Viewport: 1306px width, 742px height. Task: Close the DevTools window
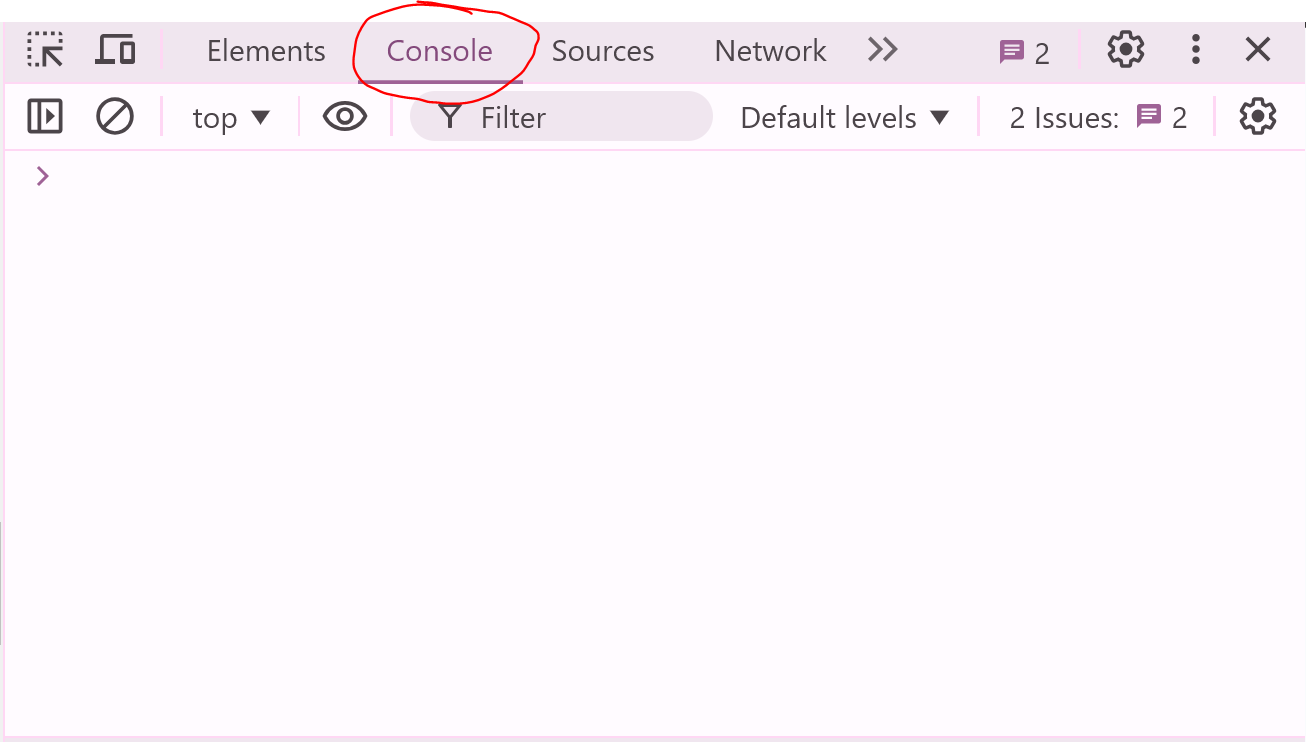coord(1257,49)
